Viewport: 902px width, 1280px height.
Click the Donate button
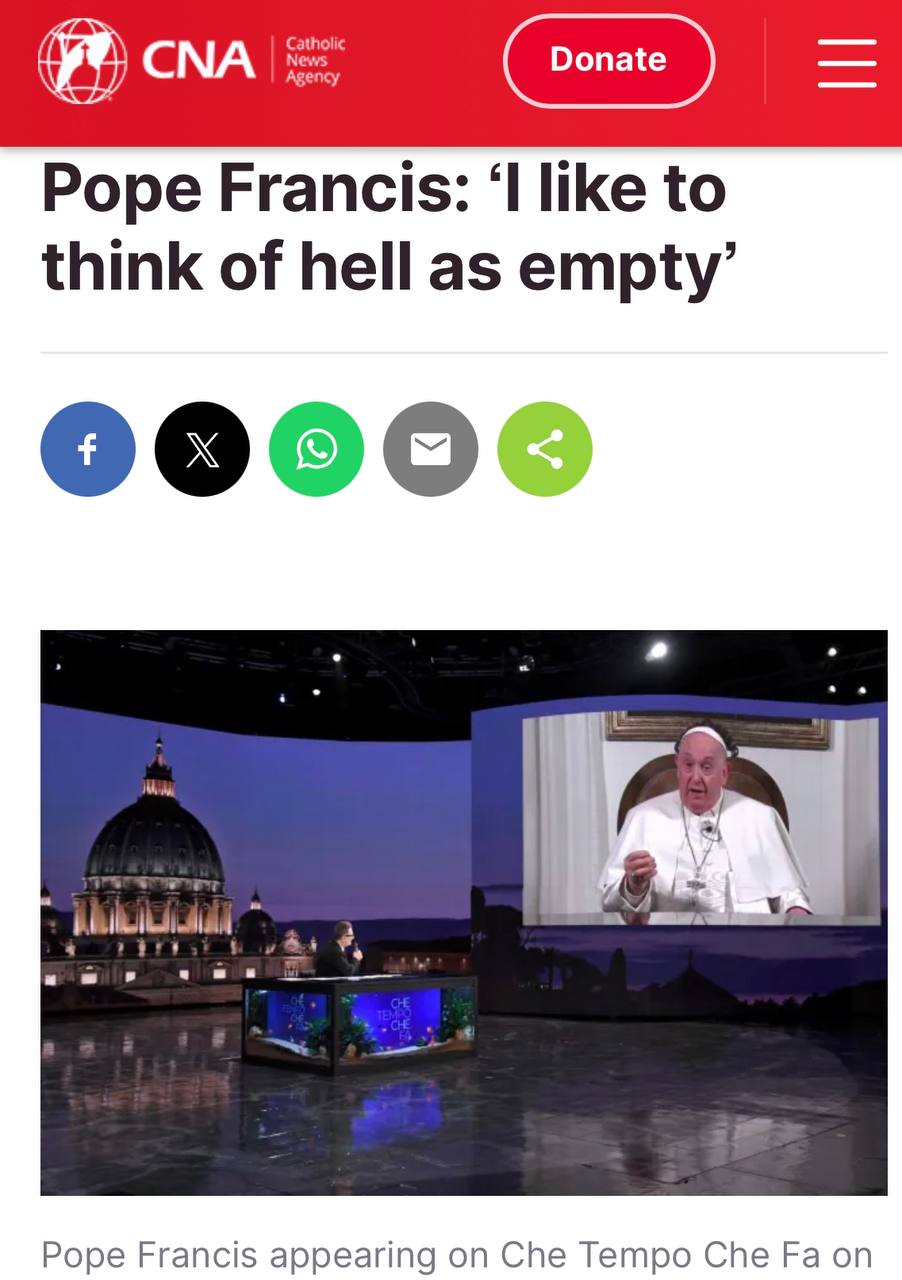(x=609, y=61)
